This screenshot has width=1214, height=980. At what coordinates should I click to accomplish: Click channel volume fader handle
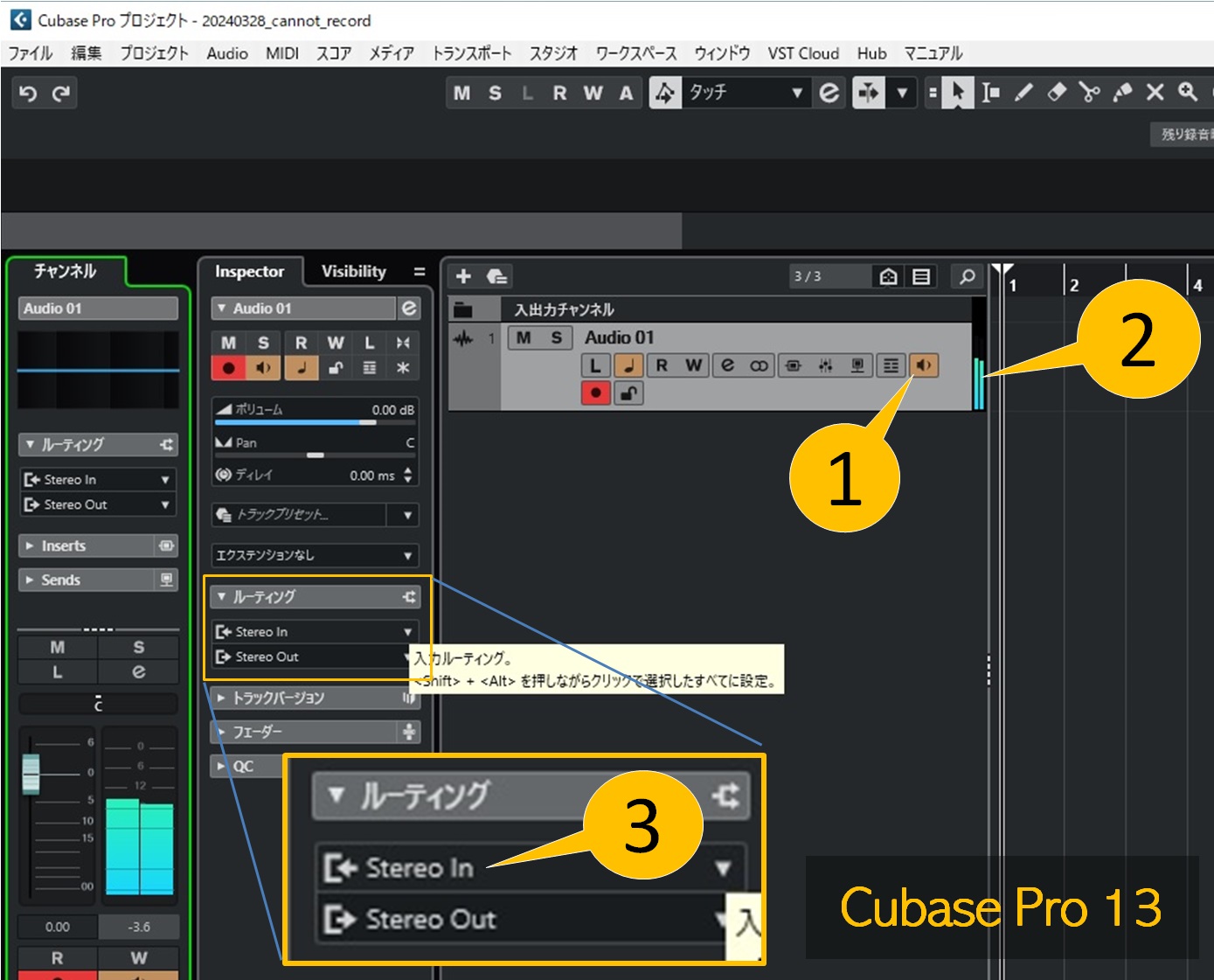click(31, 774)
